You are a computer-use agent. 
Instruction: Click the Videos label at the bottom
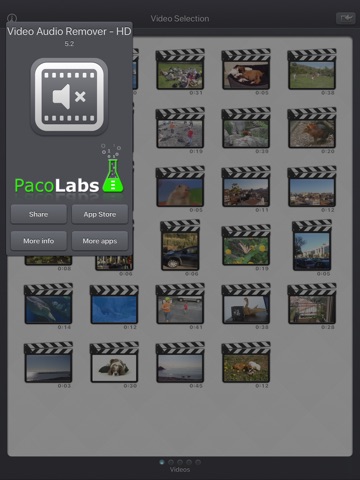pos(180,470)
